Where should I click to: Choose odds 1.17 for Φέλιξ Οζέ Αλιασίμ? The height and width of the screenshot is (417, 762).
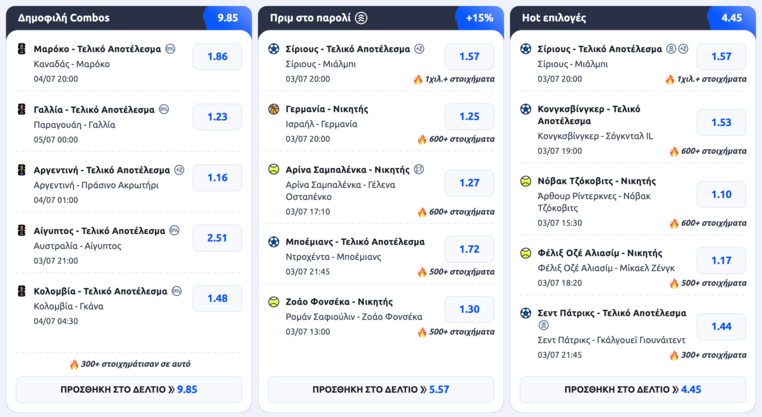click(721, 261)
